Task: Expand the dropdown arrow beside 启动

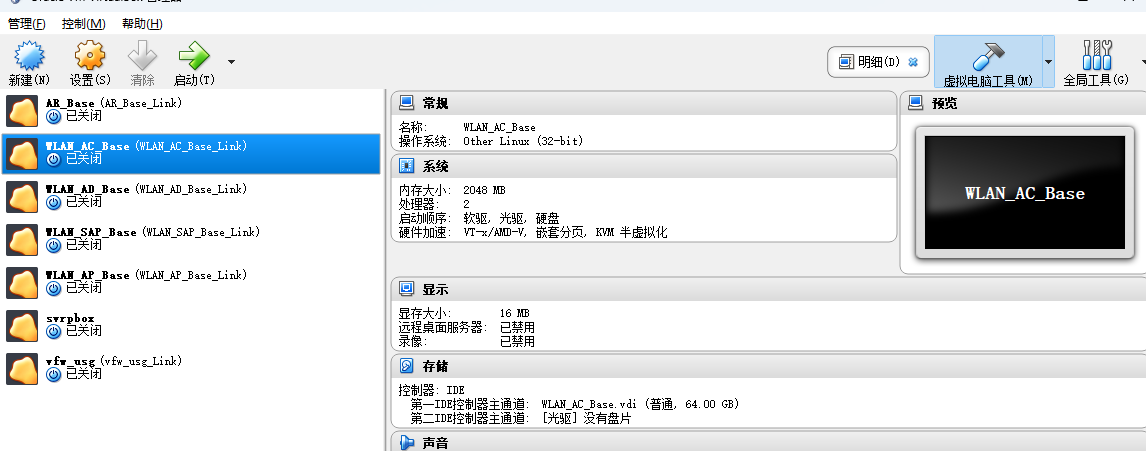Action: click(x=231, y=61)
